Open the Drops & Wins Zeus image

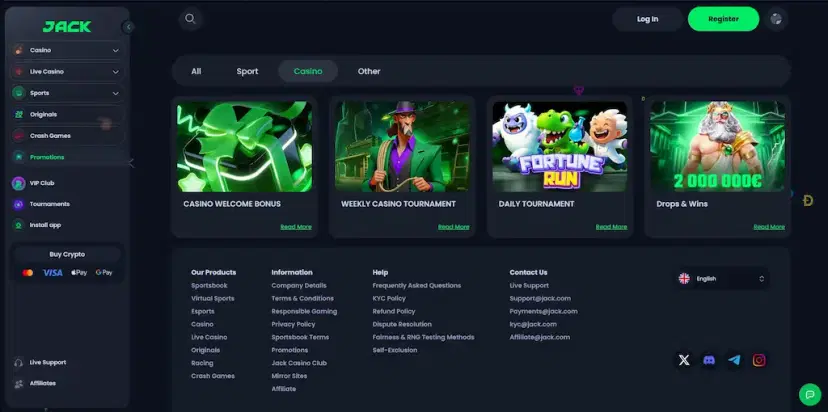718,146
